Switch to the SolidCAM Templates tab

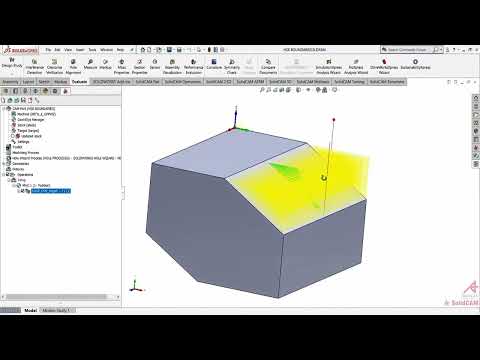click(387, 82)
